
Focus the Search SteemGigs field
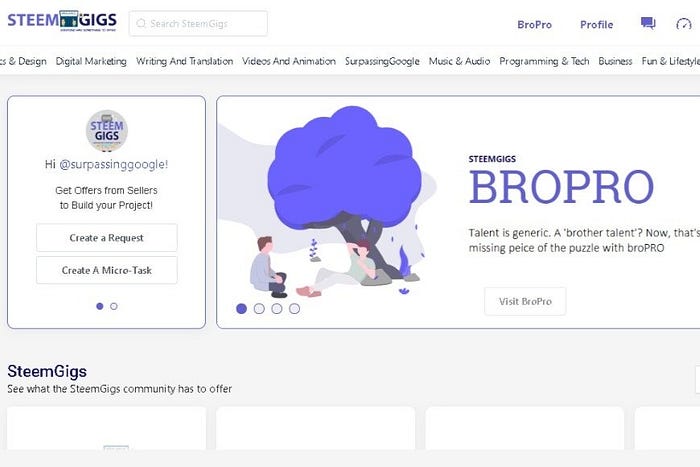(198, 23)
